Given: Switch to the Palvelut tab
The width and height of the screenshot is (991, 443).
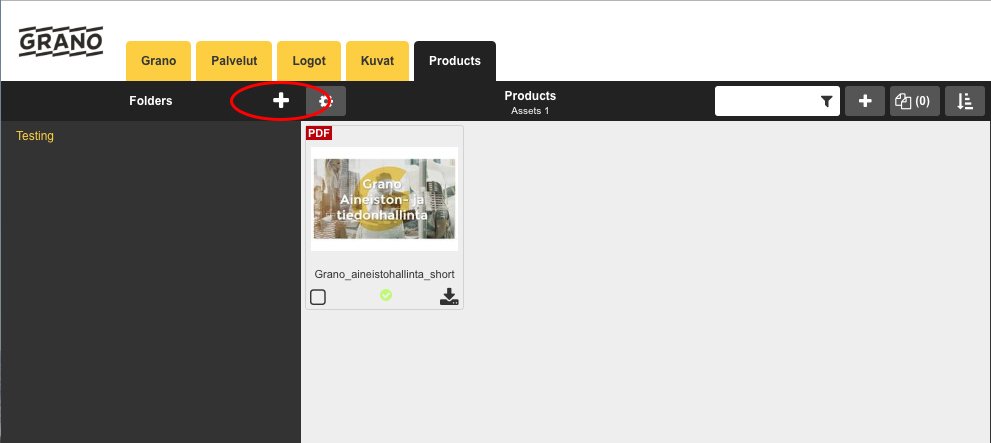Looking at the screenshot, I should pos(234,61).
